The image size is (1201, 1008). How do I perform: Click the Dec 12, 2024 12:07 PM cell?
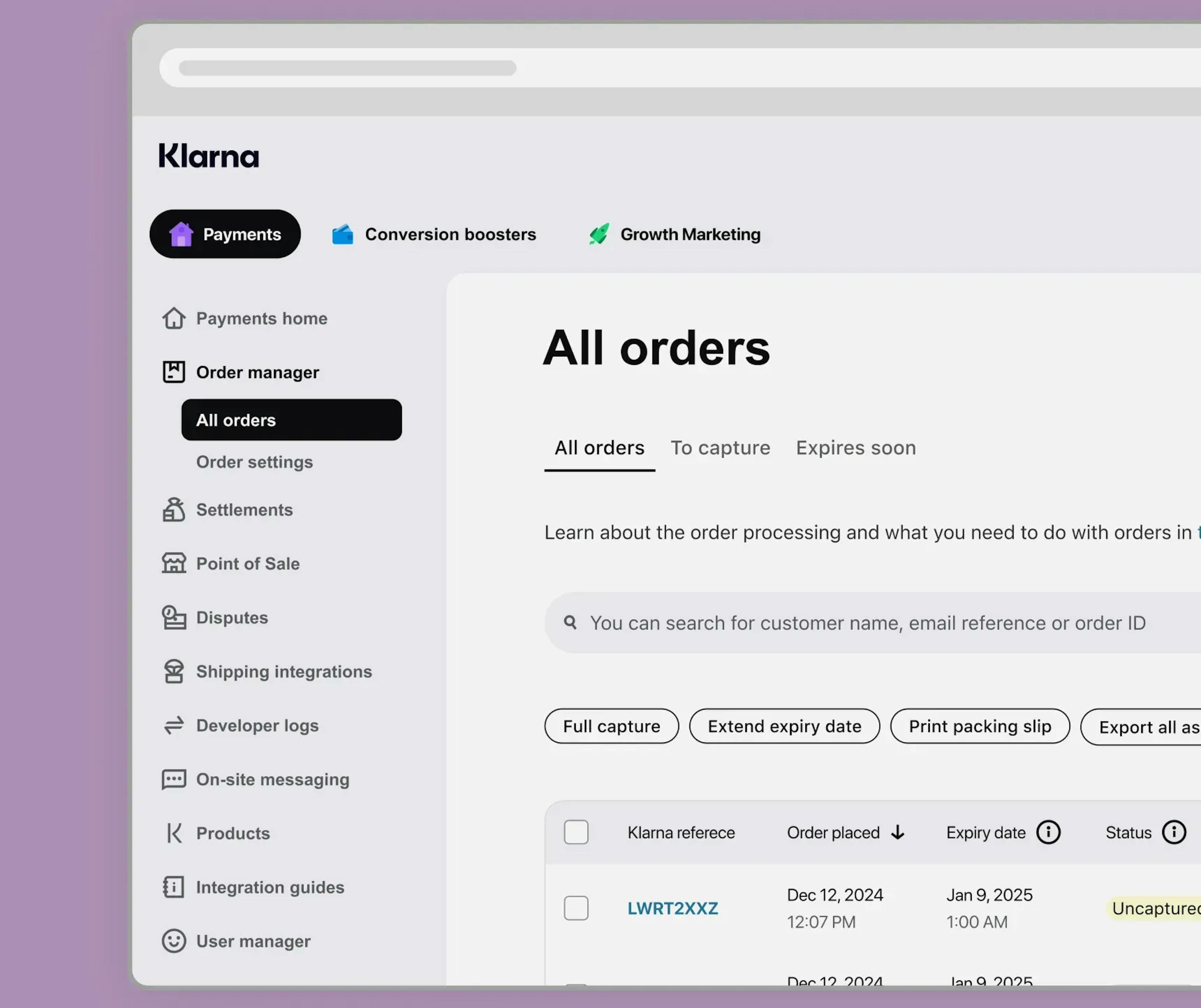[835, 908]
